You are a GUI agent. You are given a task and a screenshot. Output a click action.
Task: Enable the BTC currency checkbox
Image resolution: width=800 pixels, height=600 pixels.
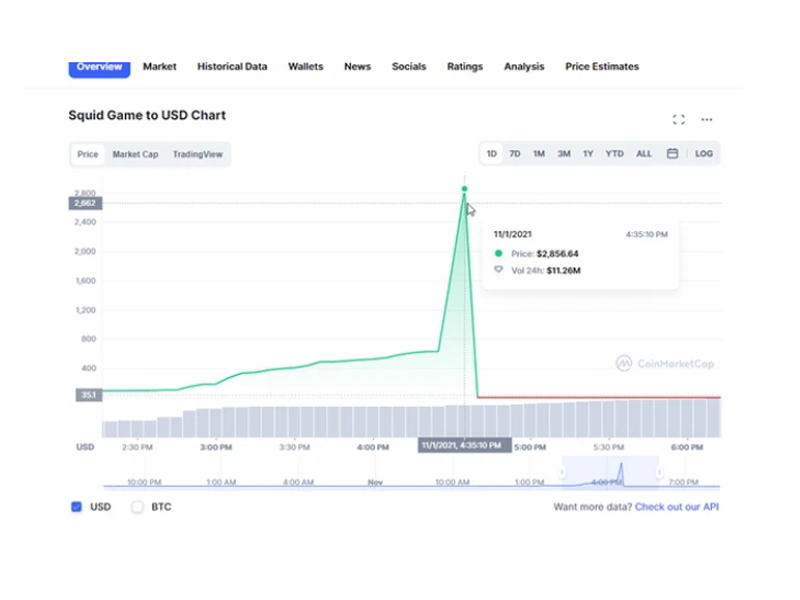click(137, 507)
